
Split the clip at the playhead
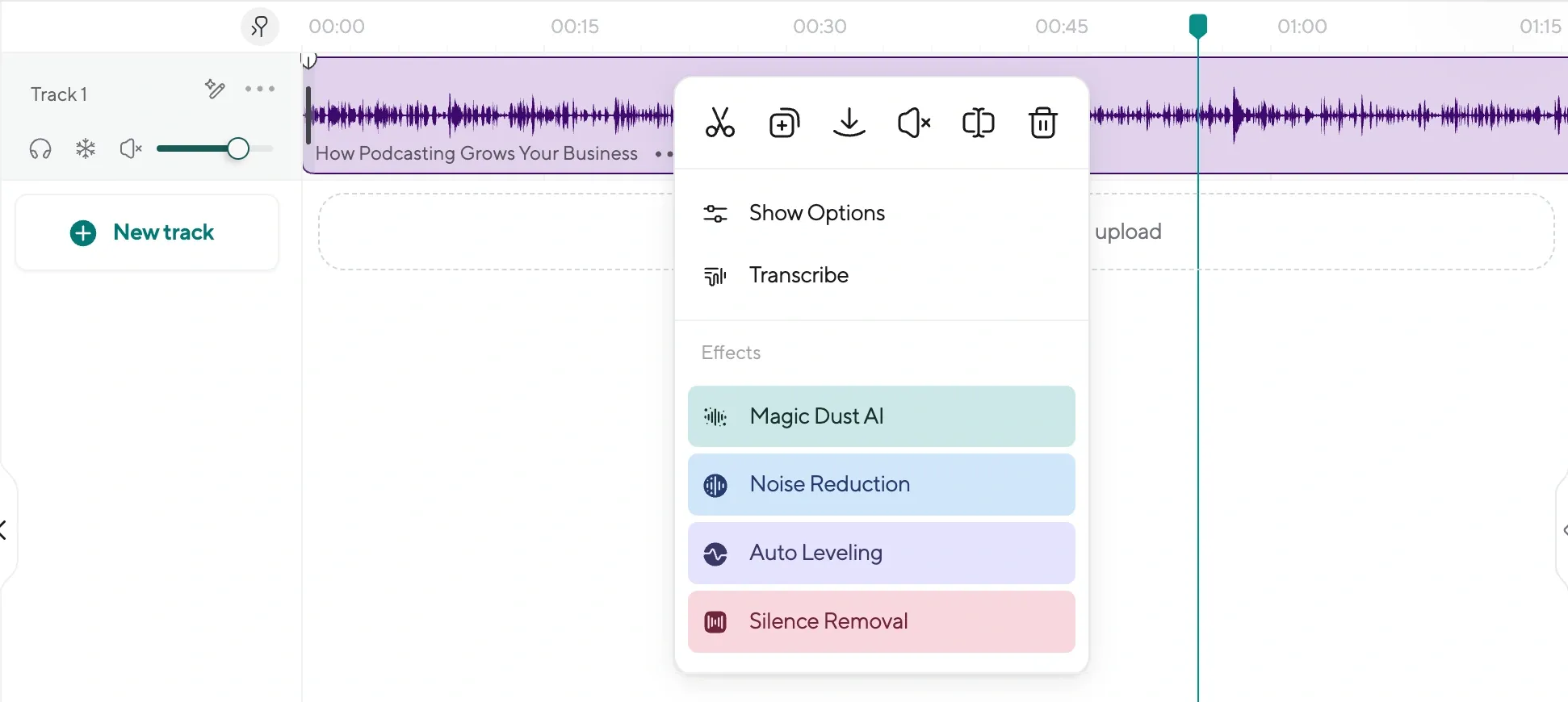click(x=978, y=123)
